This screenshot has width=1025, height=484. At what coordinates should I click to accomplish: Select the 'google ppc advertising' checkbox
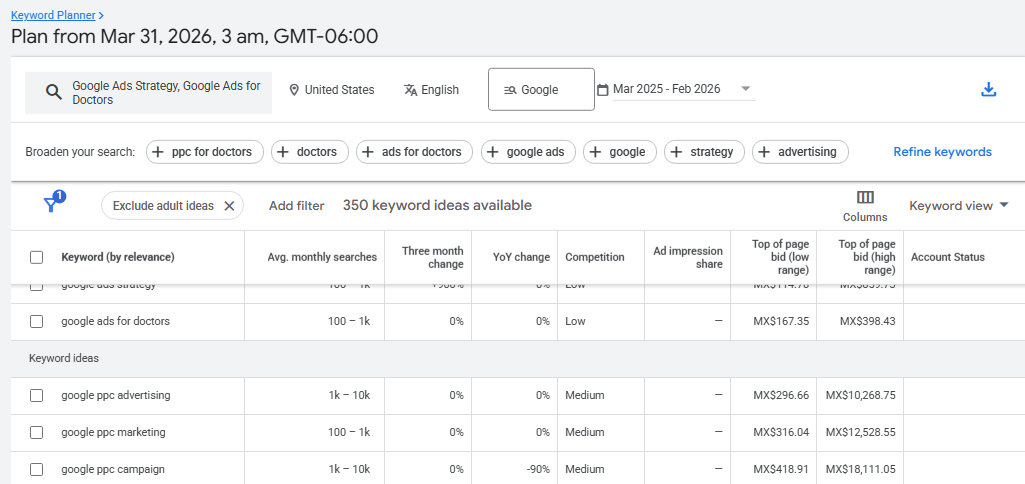(x=37, y=395)
